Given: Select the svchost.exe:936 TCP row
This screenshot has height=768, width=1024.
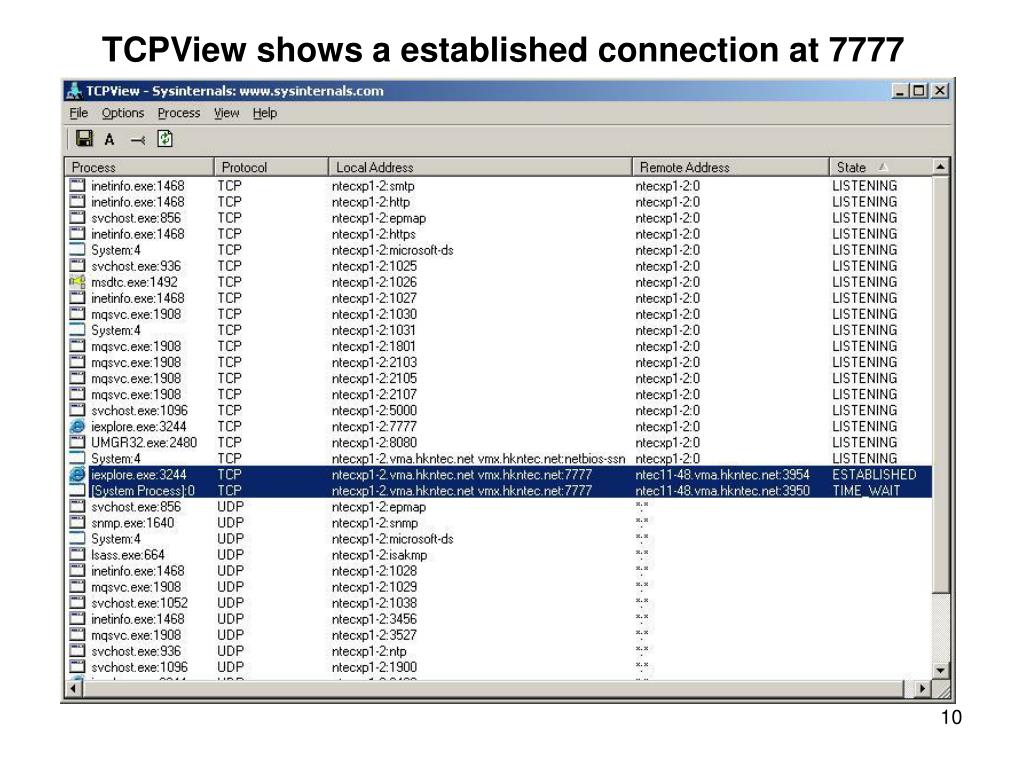Looking at the screenshot, I should point(500,266).
